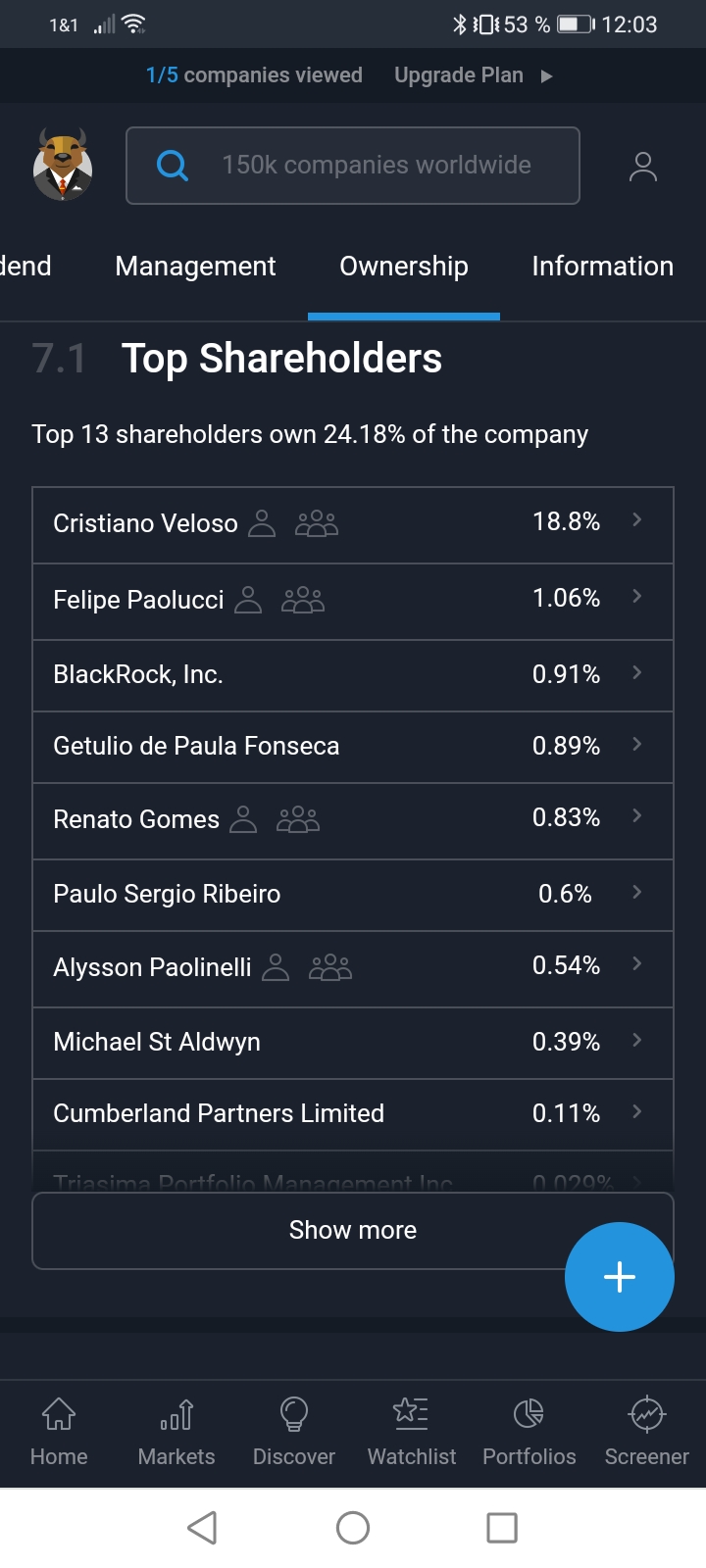
Task: Open the user profile icon
Action: pos(642,167)
